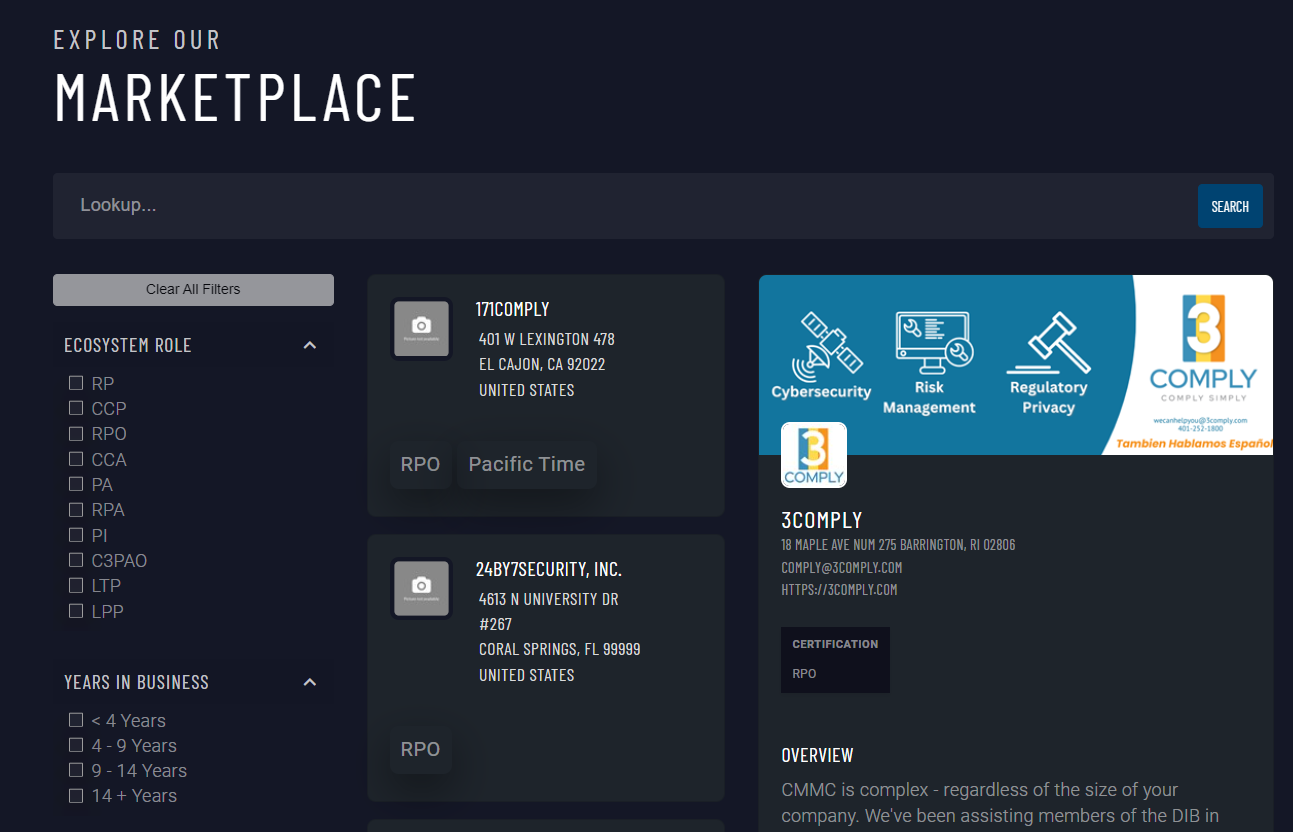Click the Marketplace page heading
Image resolution: width=1293 pixels, height=832 pixels.
235,97
